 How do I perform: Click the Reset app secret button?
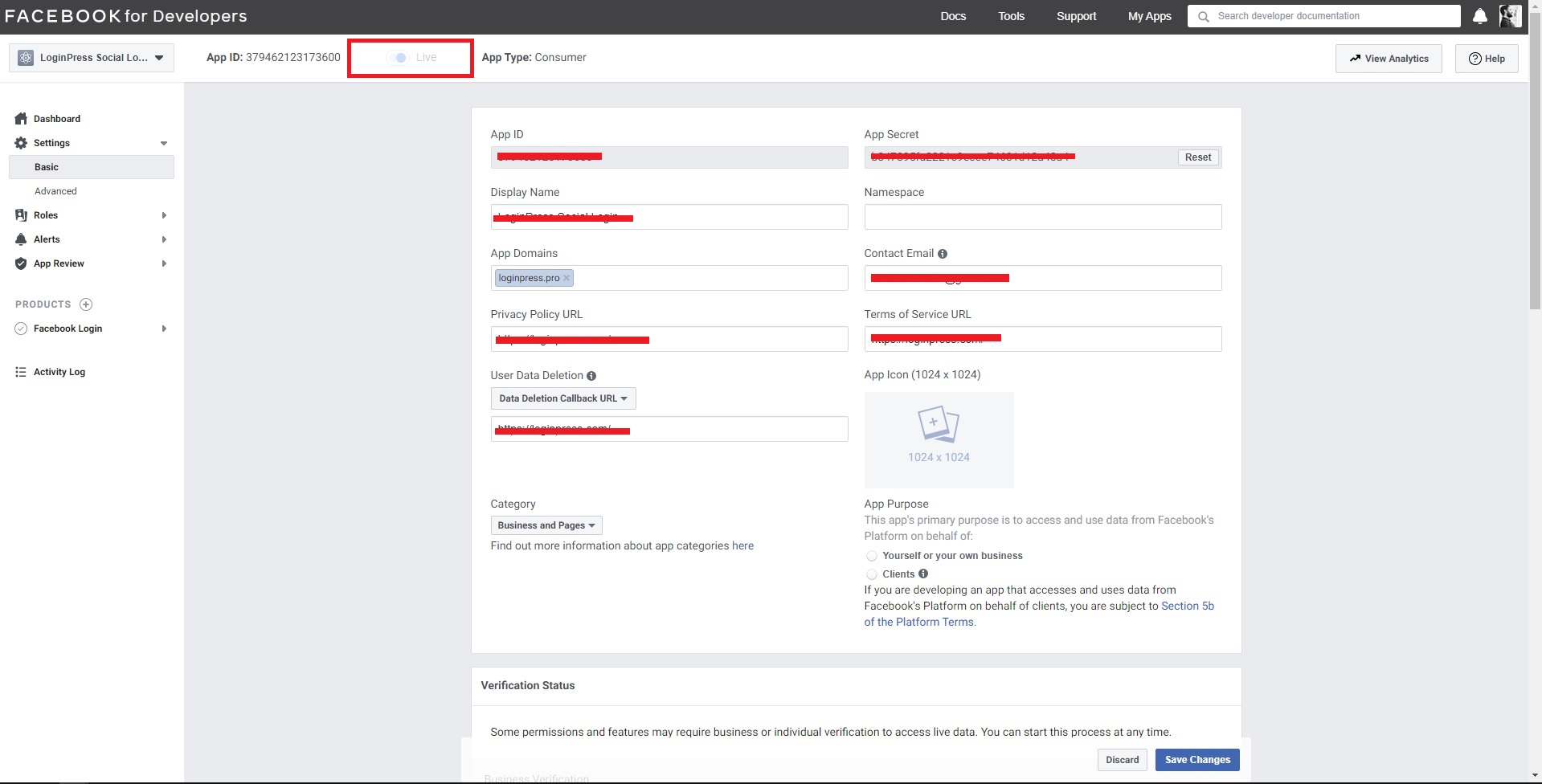click(x=1198, y=157)
